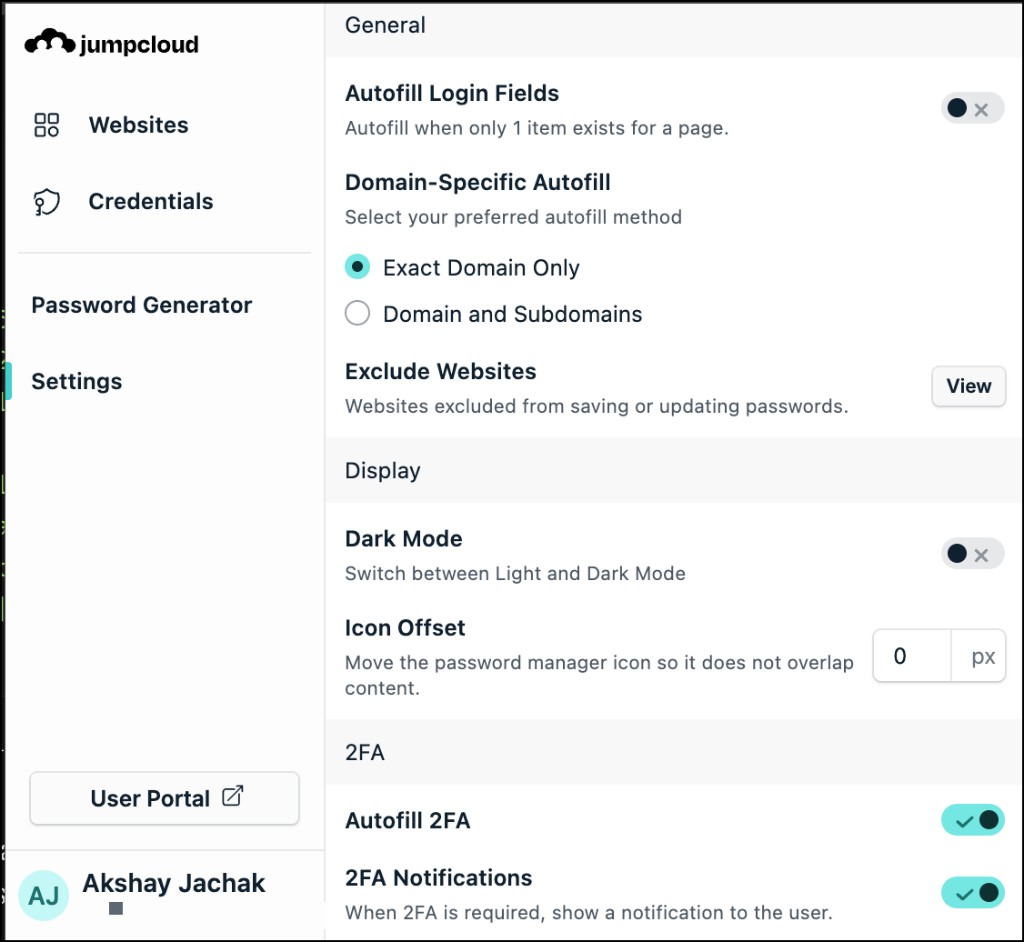Click the 2FA section header
The width and height of the screenshot is (1024, 942).
[364, 753]
